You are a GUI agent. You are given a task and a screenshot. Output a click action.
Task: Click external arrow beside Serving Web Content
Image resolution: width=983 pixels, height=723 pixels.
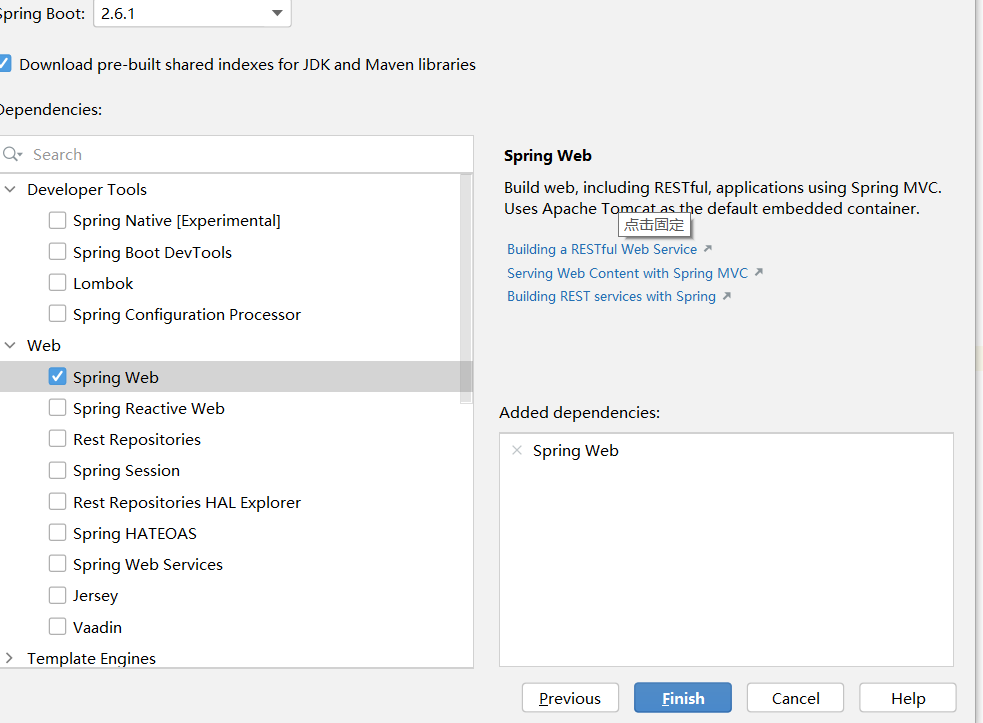point(759,273)
